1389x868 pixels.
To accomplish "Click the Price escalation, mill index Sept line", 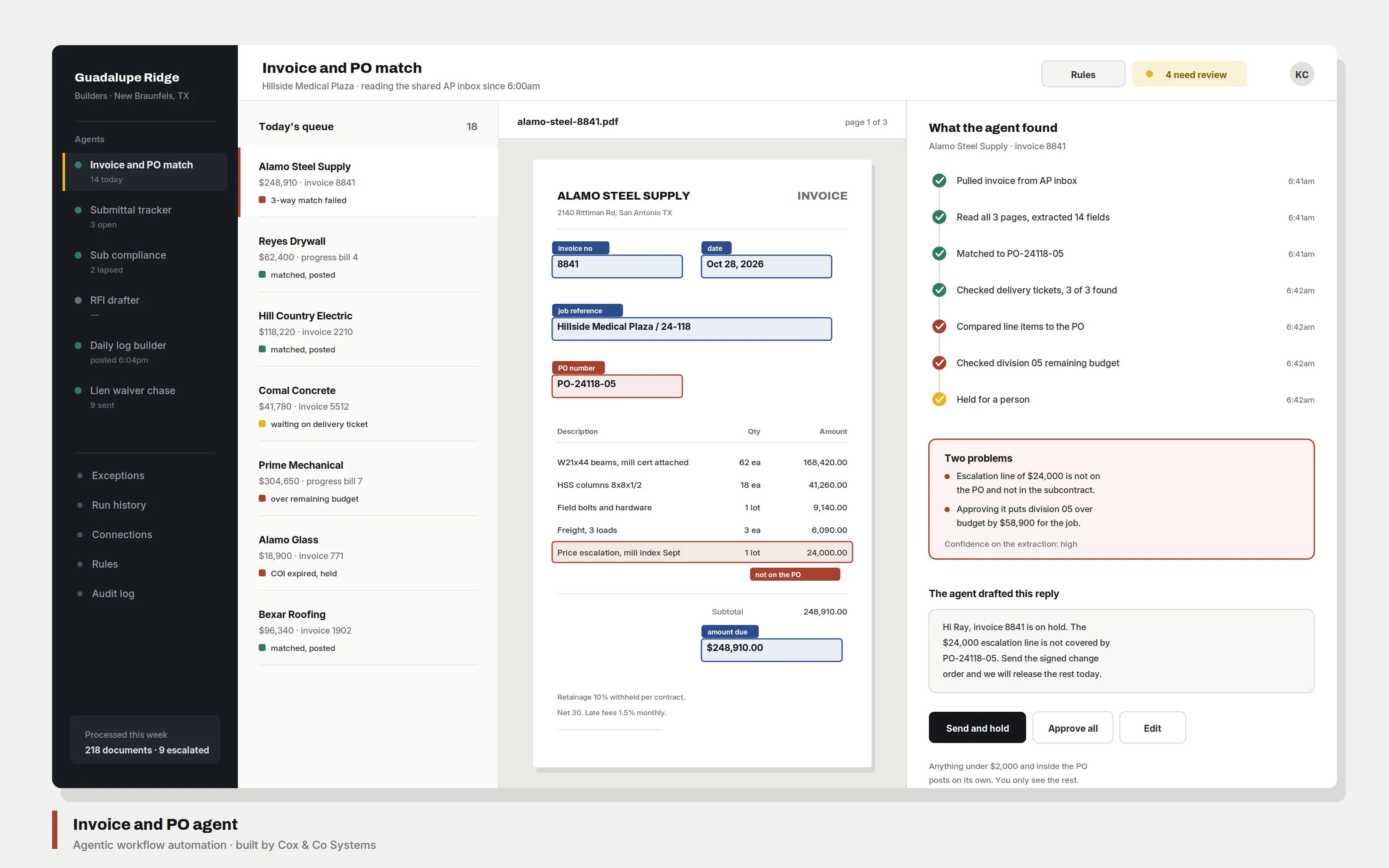I will pos(702,552).
